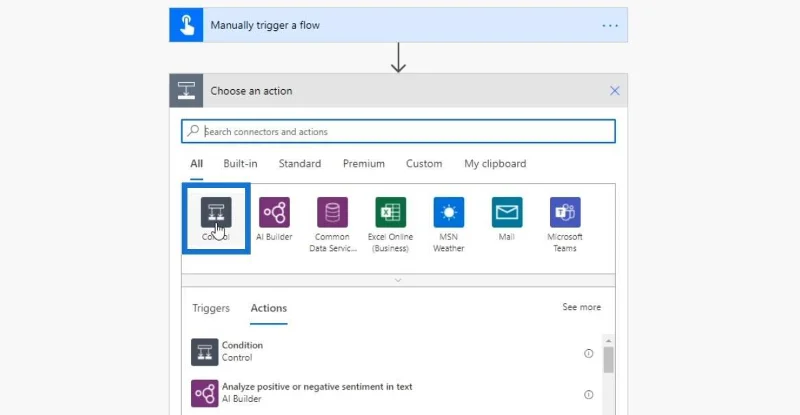
Task: Open the Premium connectors tab
Action: point(364,164)
